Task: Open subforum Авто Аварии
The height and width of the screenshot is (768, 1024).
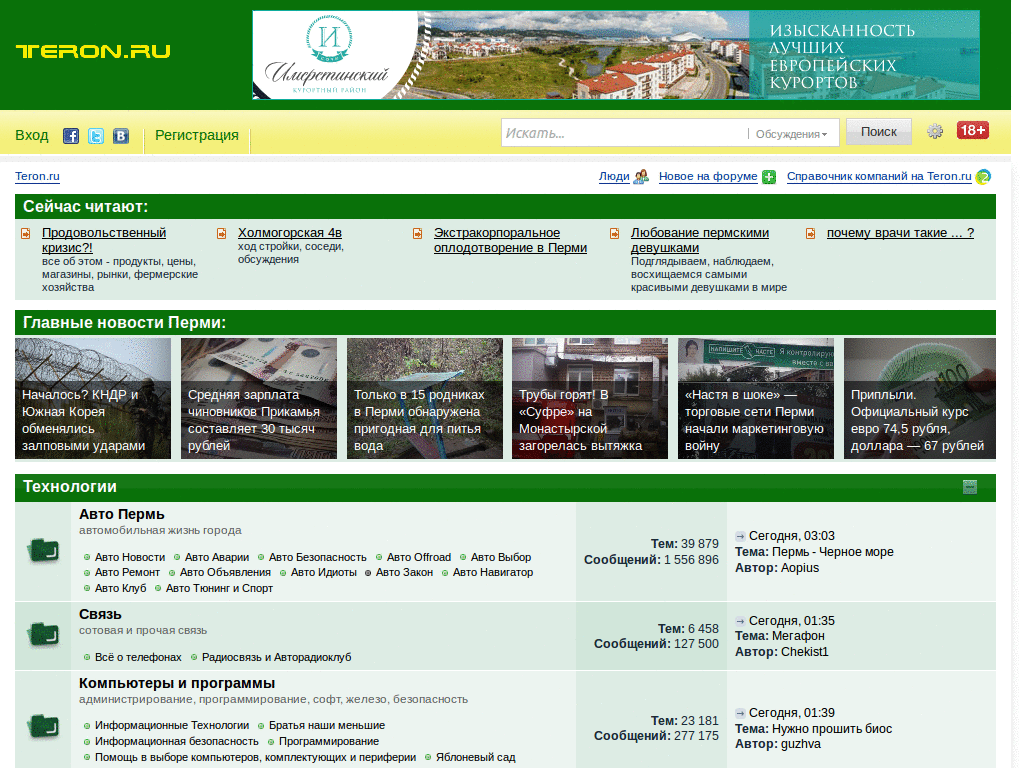Action: click(x=217, y=558)
